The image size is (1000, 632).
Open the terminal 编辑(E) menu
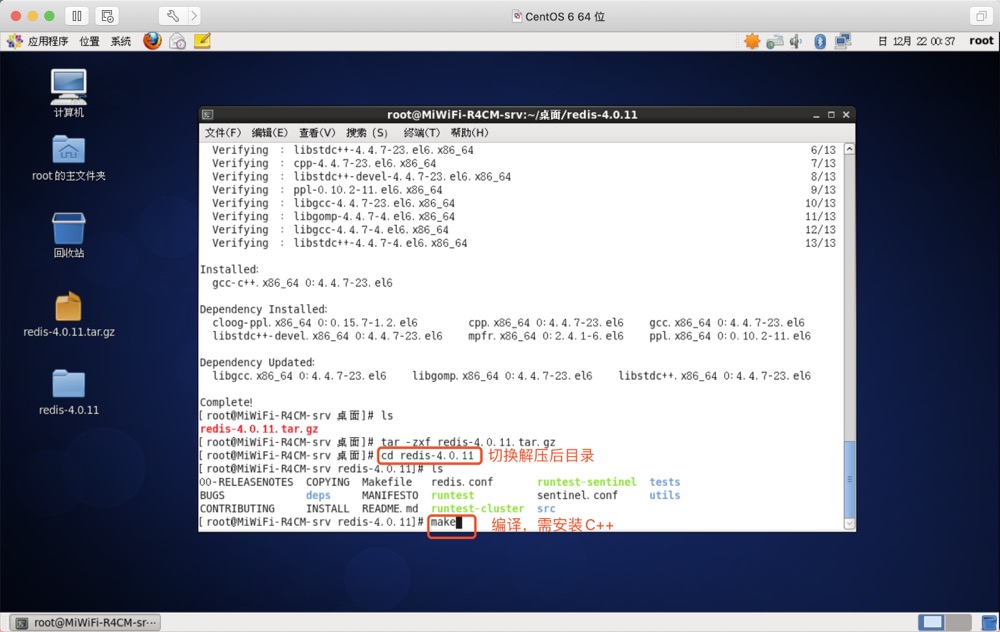click(269, 132)
